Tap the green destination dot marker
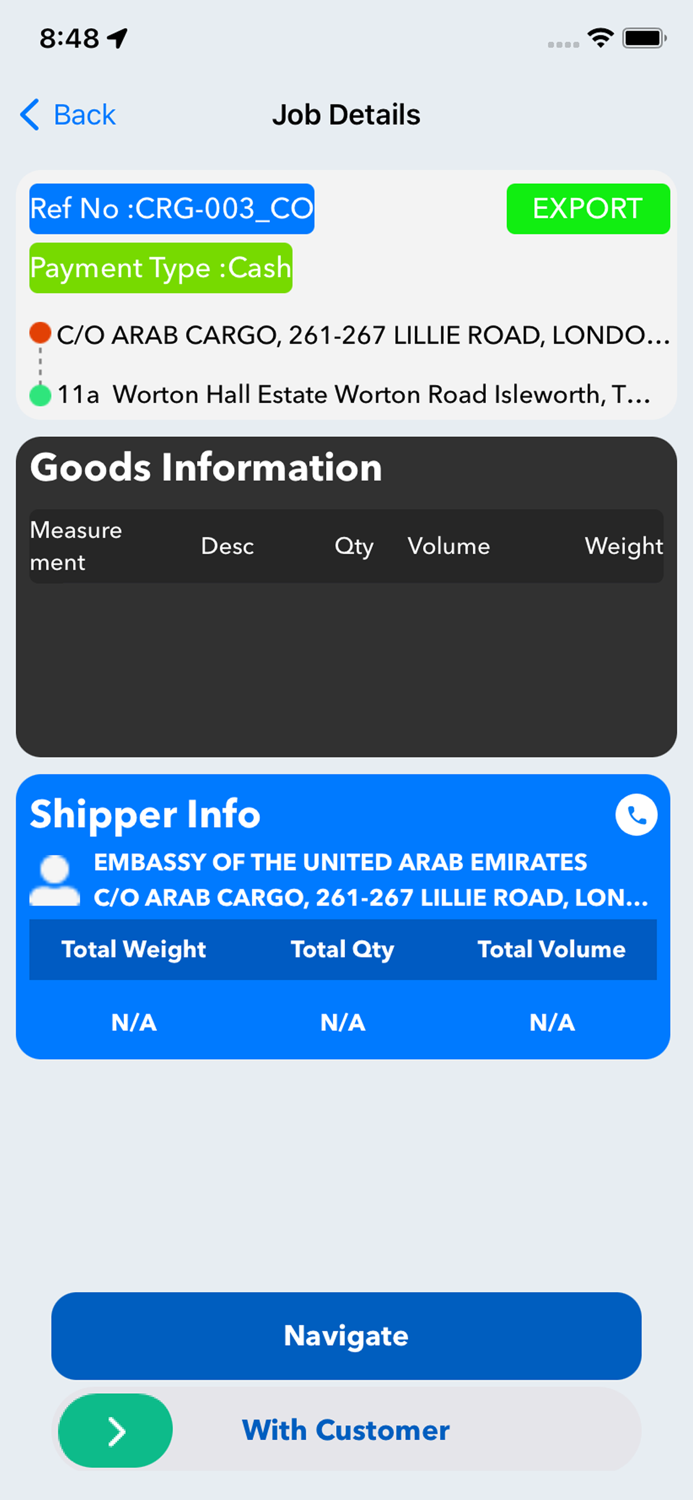693x1500 pixels. click(x=38, y=395)
